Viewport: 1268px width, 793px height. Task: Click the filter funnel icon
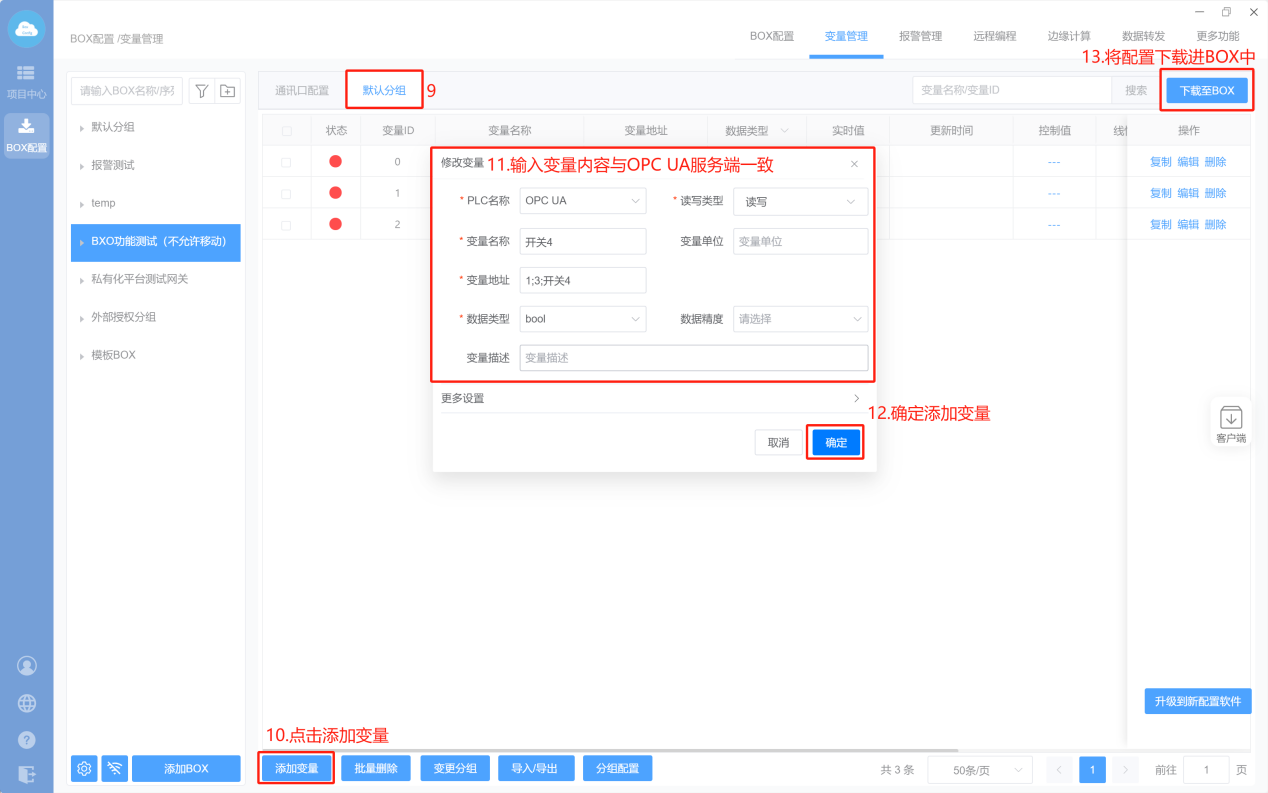coord(202,91)
